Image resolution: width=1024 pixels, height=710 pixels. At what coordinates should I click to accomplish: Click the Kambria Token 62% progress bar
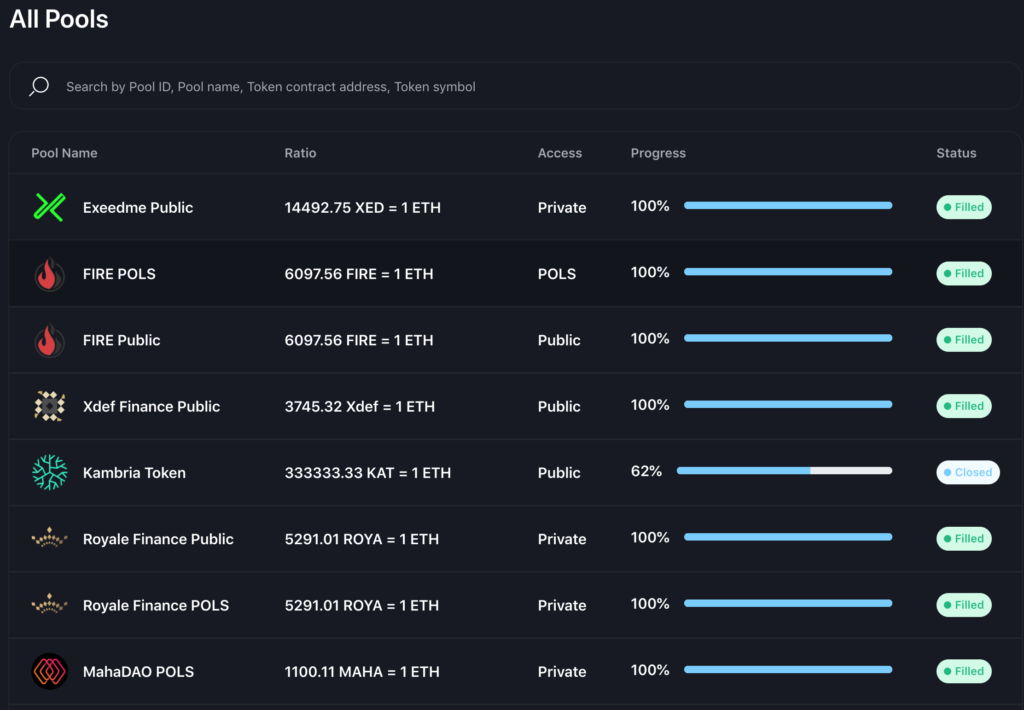[x=784, y=471]
